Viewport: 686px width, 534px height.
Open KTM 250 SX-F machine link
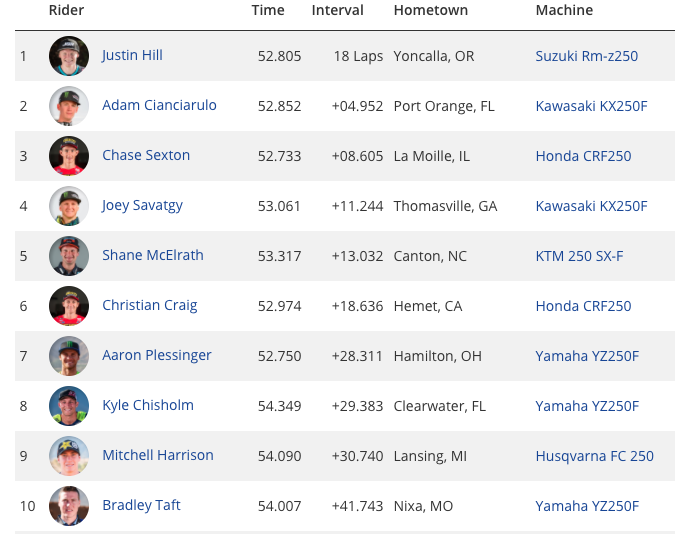(x=579, y=256)
